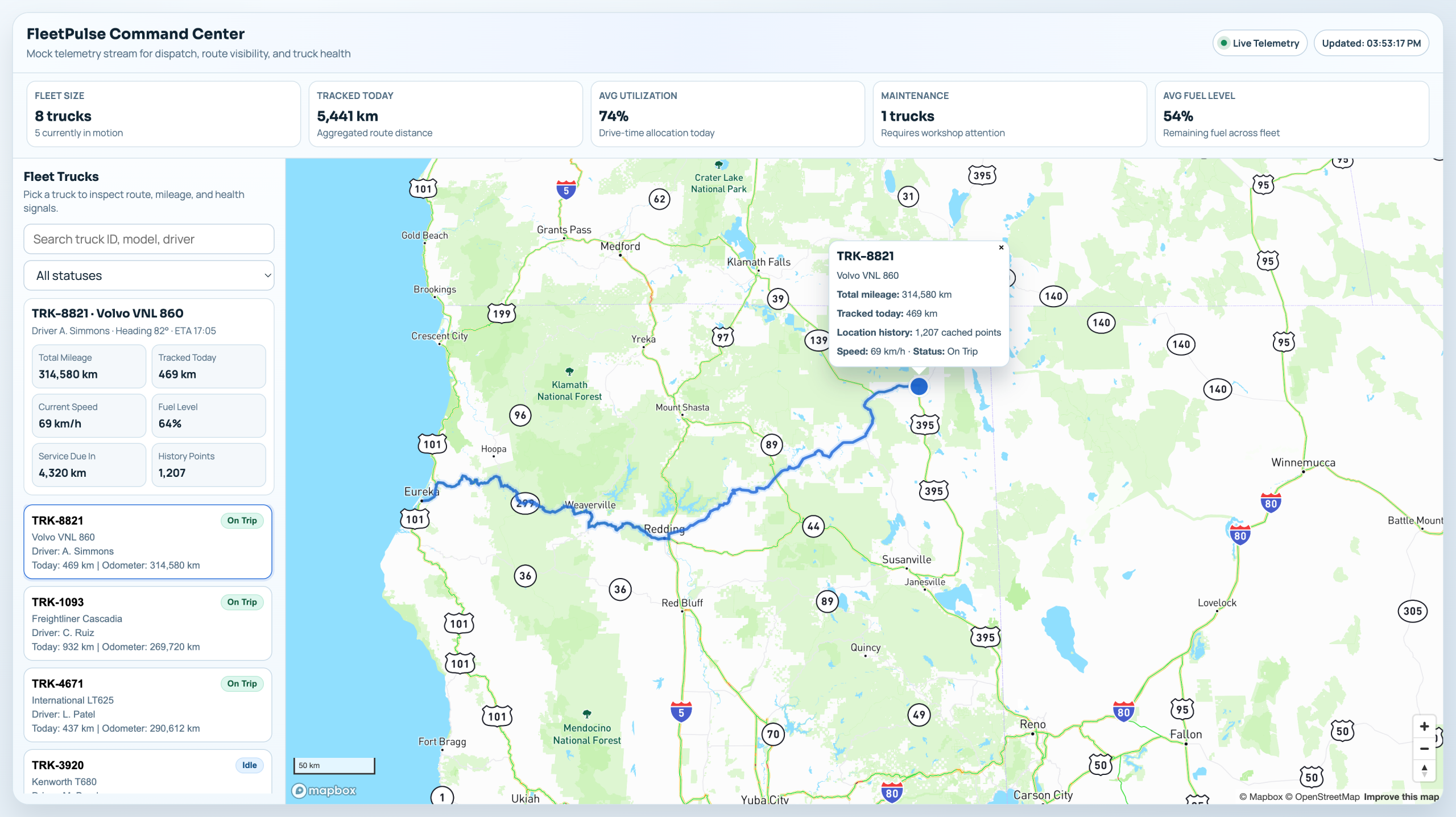Click the Crater Lake National Park tree icon
This screenshot has width=1456, height=817.
click(718, 165)
